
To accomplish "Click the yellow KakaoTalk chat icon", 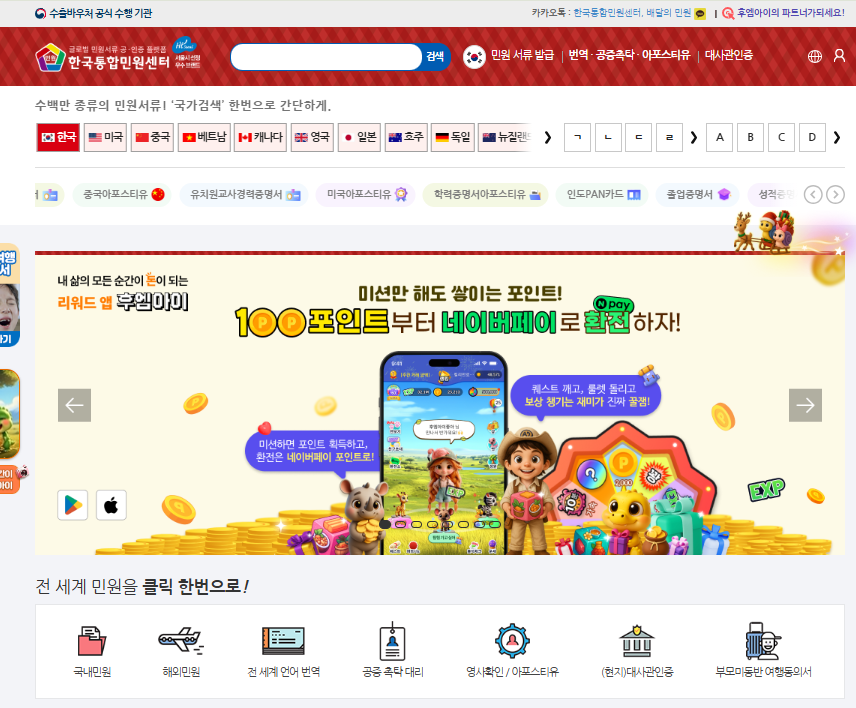I will click(700, 14).
